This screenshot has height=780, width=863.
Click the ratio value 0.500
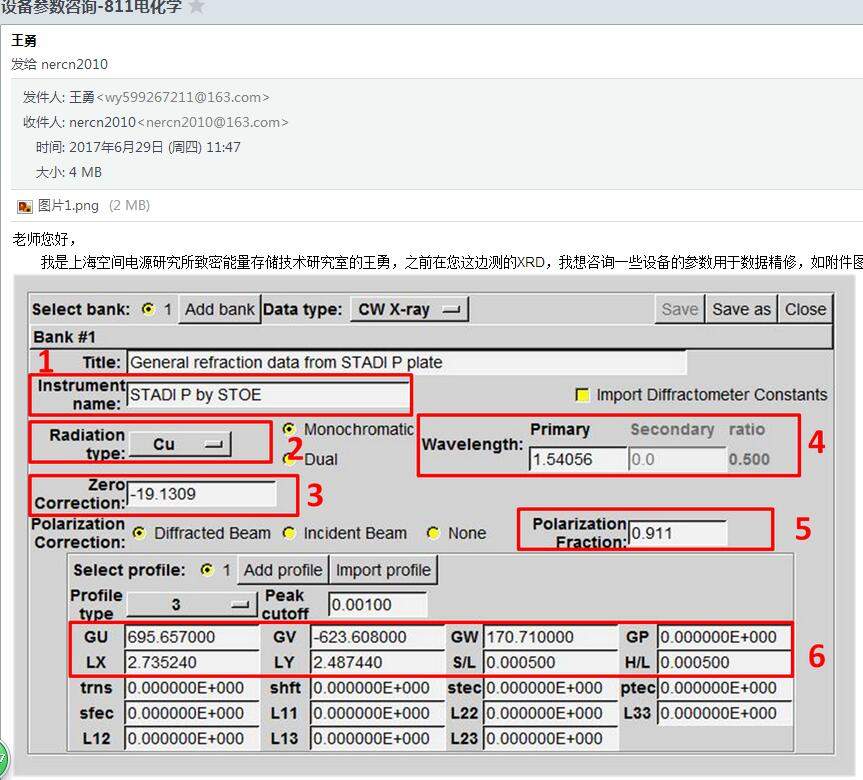click(x=749, y=459)
